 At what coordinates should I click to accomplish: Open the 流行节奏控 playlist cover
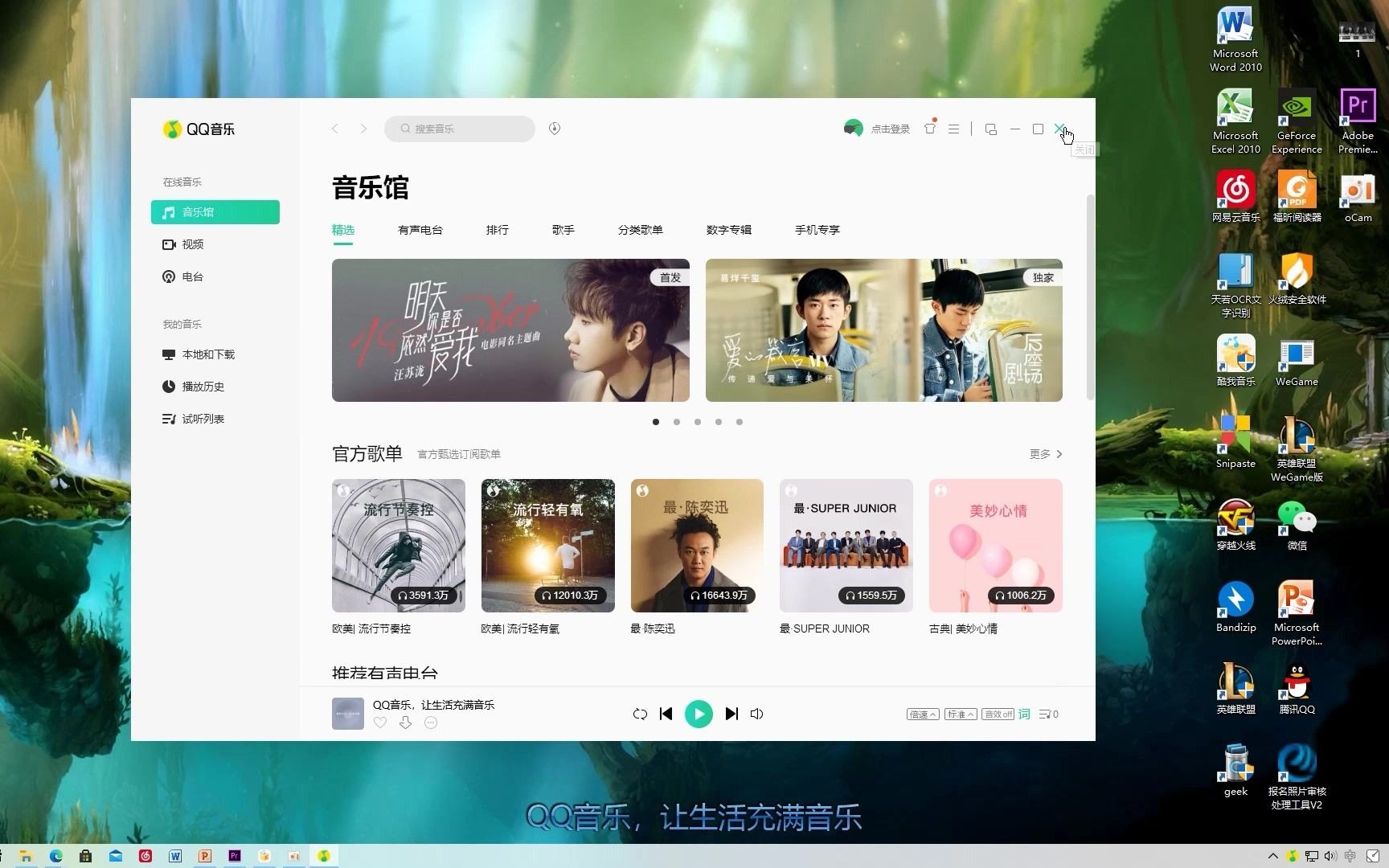[399, 546]
